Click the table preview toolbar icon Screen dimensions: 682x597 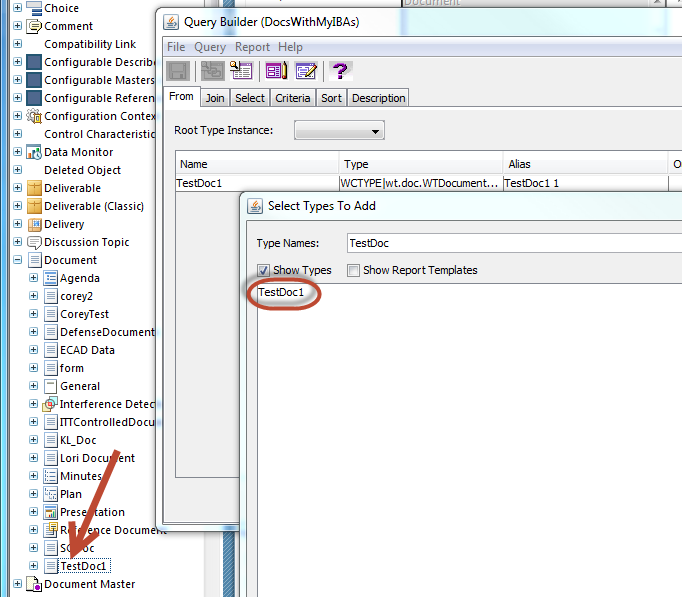pyautogui.click(x=241, y=71)
